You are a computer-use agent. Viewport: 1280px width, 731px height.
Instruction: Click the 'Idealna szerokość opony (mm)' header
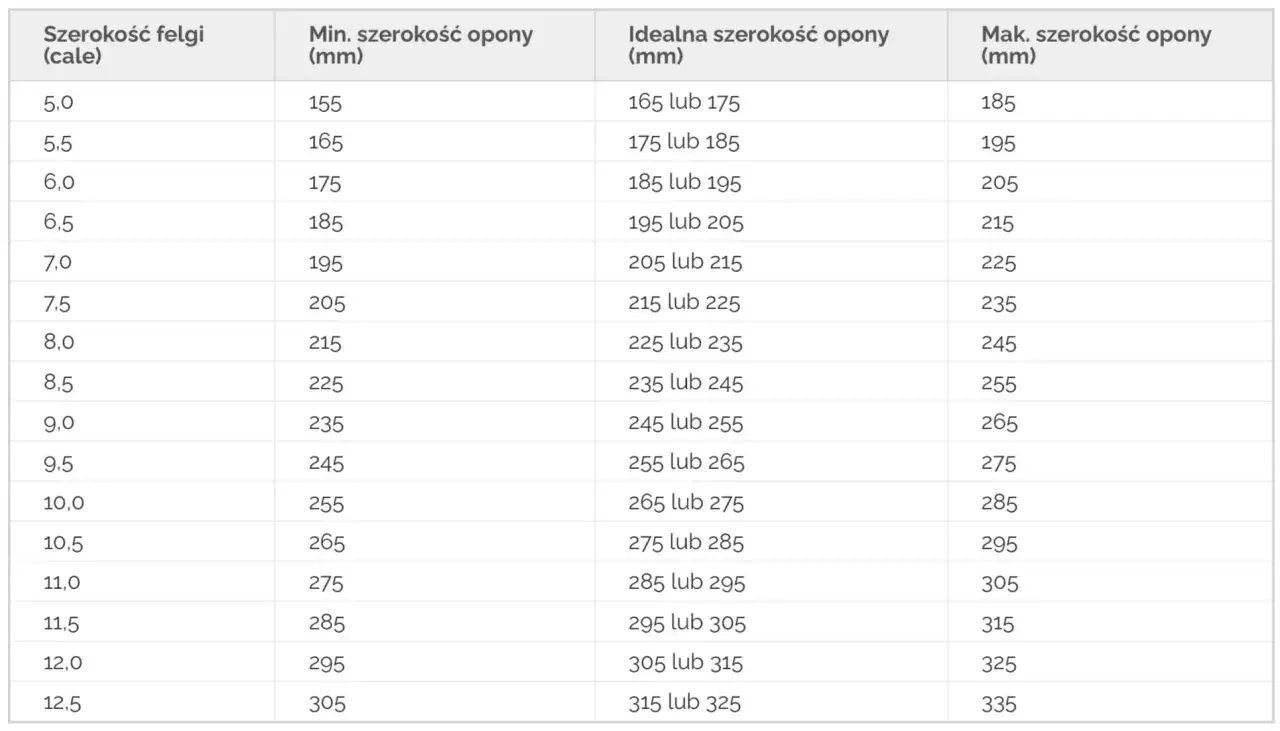point(758,45)
